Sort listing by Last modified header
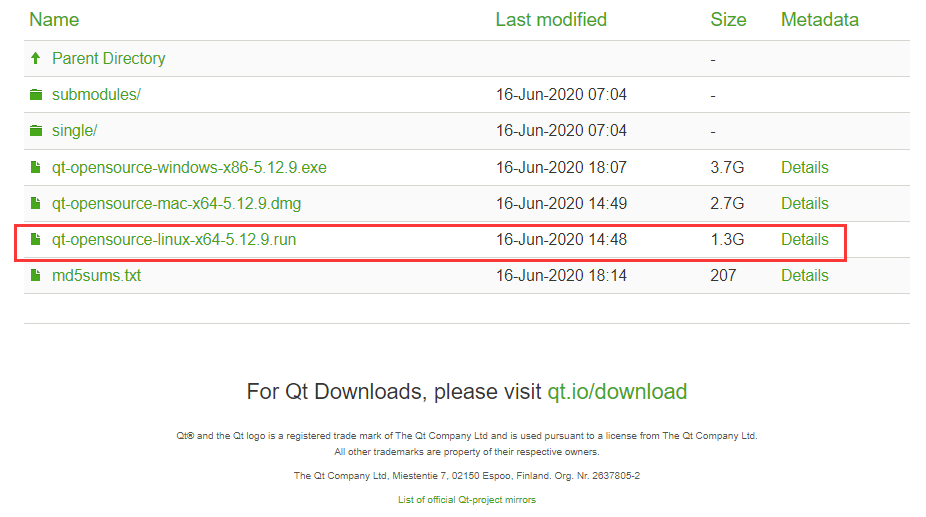The width and height of the screenshot is (926, 517). coord(550,20)
